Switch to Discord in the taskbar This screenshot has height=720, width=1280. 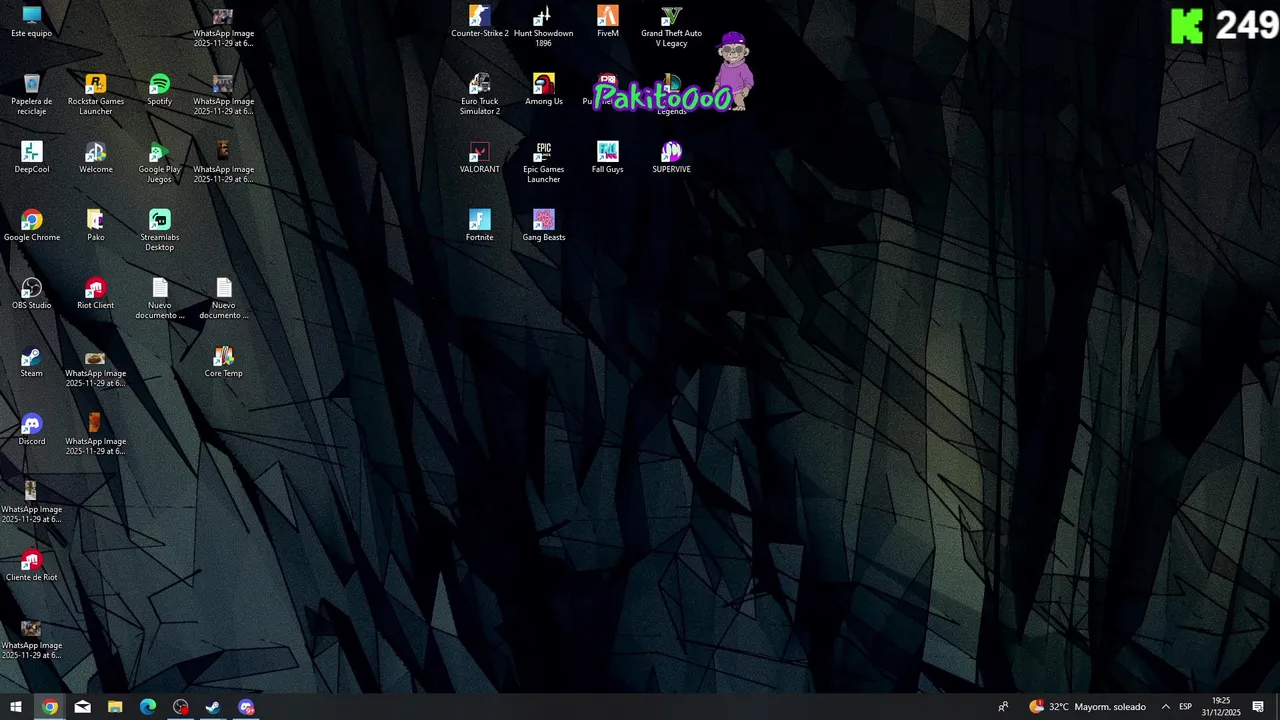[x=246, y=707]
